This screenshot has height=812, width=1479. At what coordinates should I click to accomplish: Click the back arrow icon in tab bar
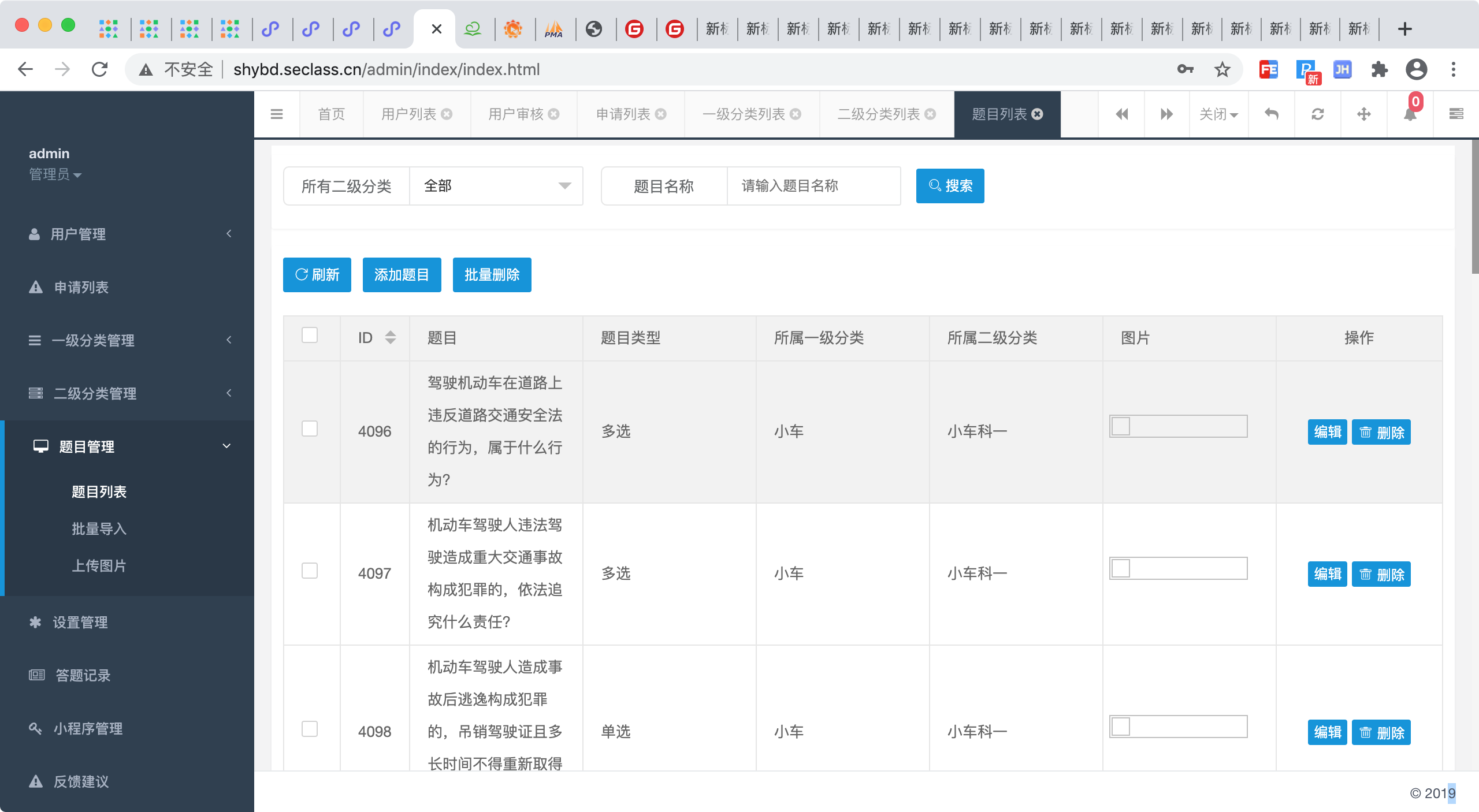pos(1272,114)
